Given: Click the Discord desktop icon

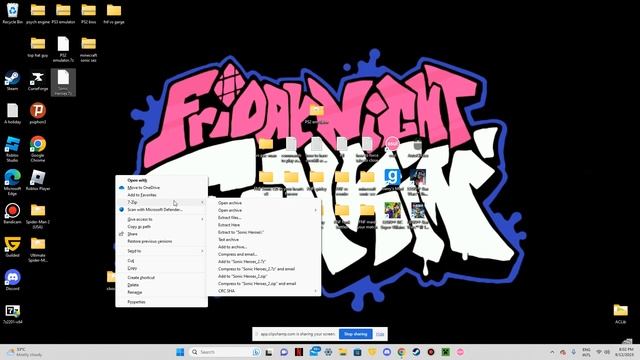Looking at the screenshot, I should point(12,280).
